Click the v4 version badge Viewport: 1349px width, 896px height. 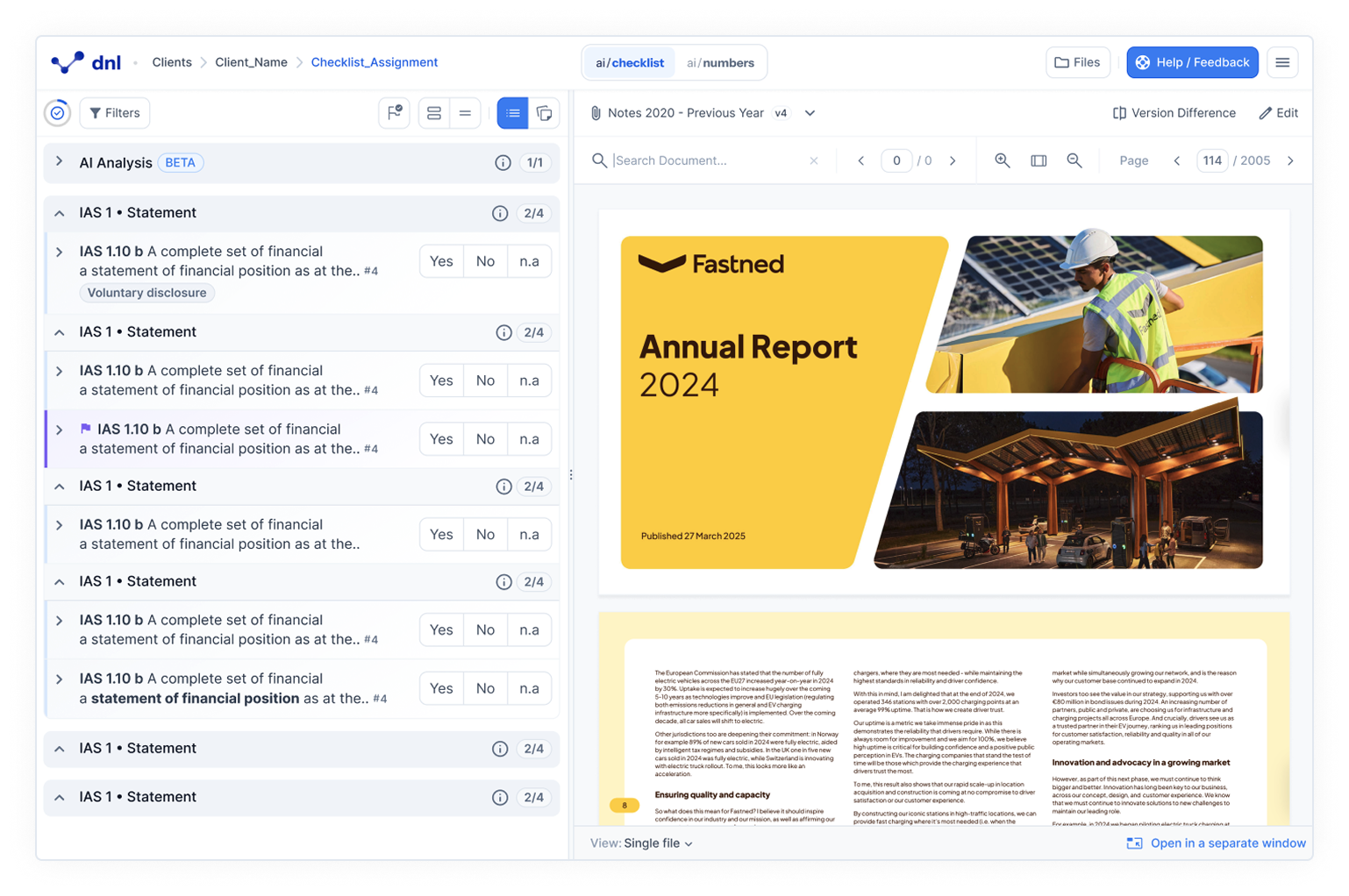[x=781, y=113]
